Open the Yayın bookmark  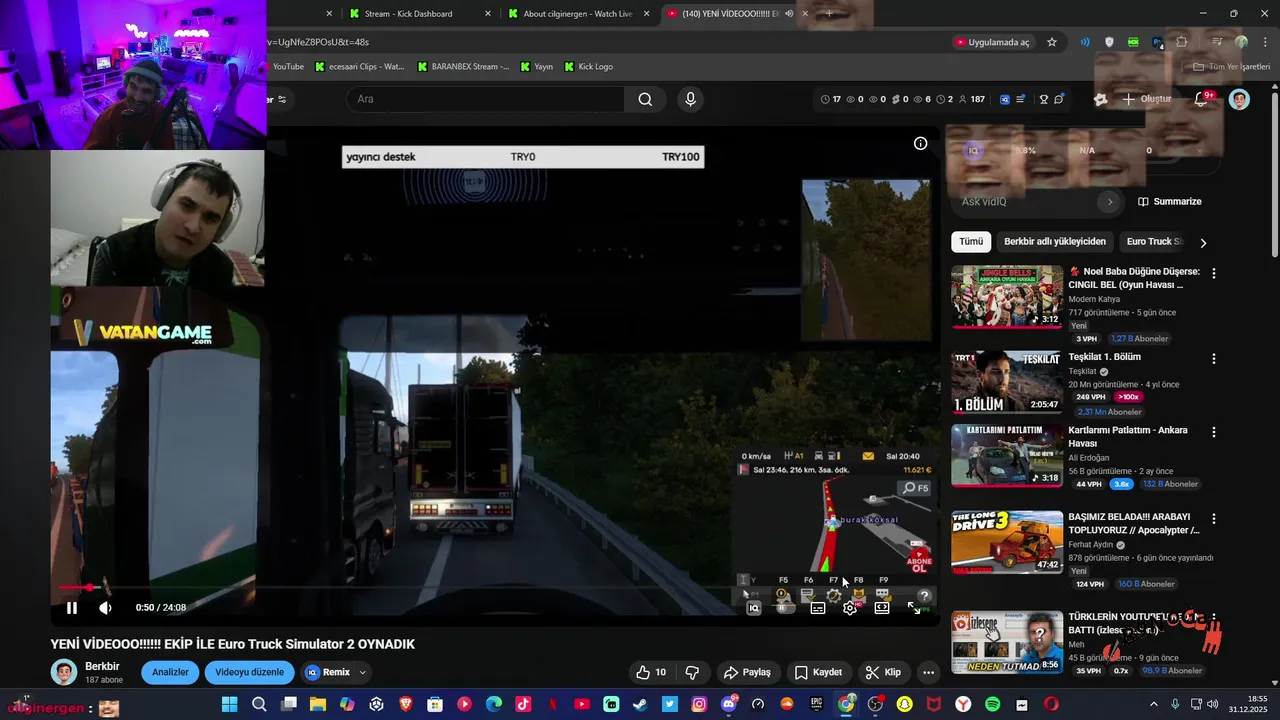pos(536,67)
